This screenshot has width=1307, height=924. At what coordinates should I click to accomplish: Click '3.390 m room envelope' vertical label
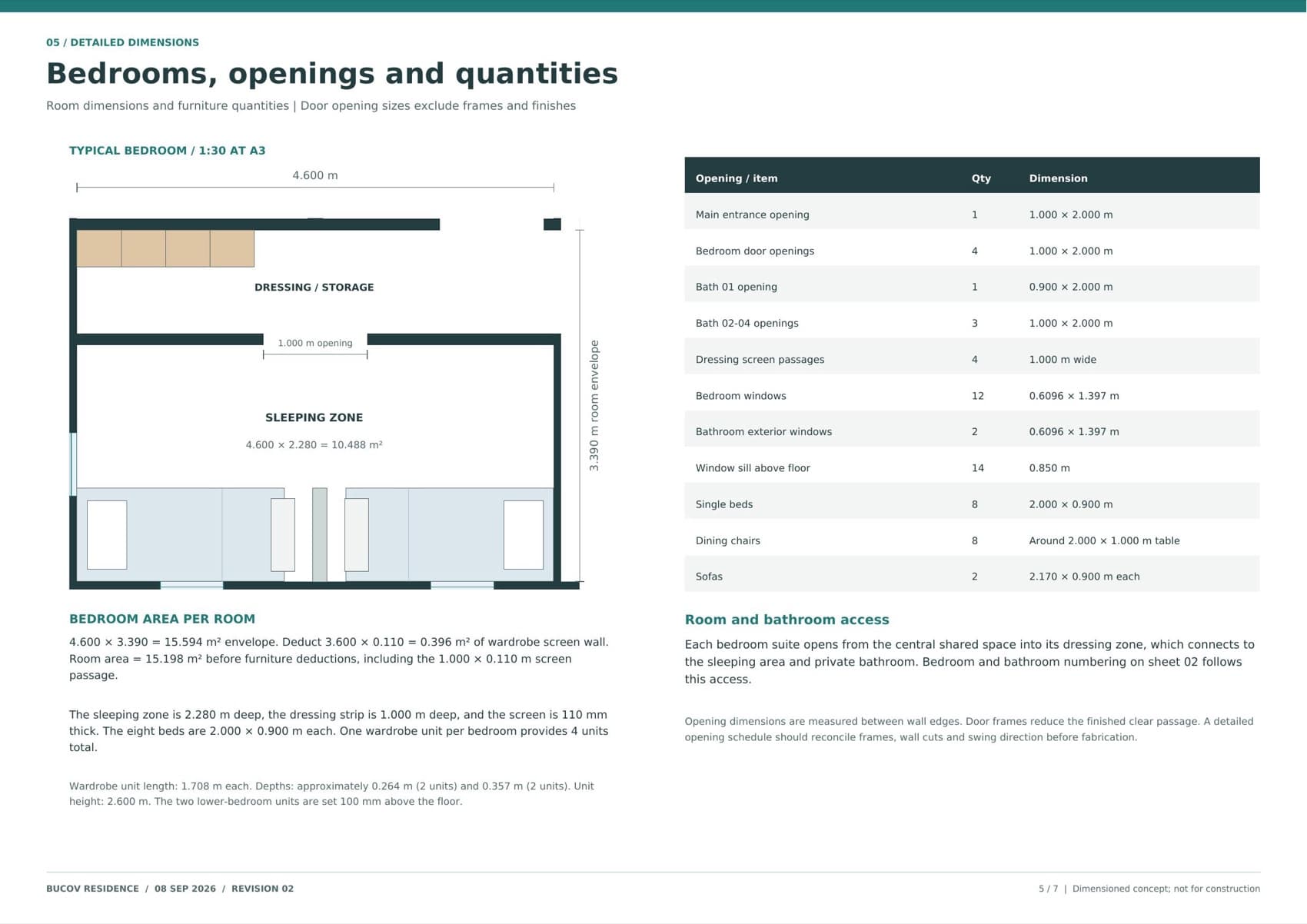[594, 405]
